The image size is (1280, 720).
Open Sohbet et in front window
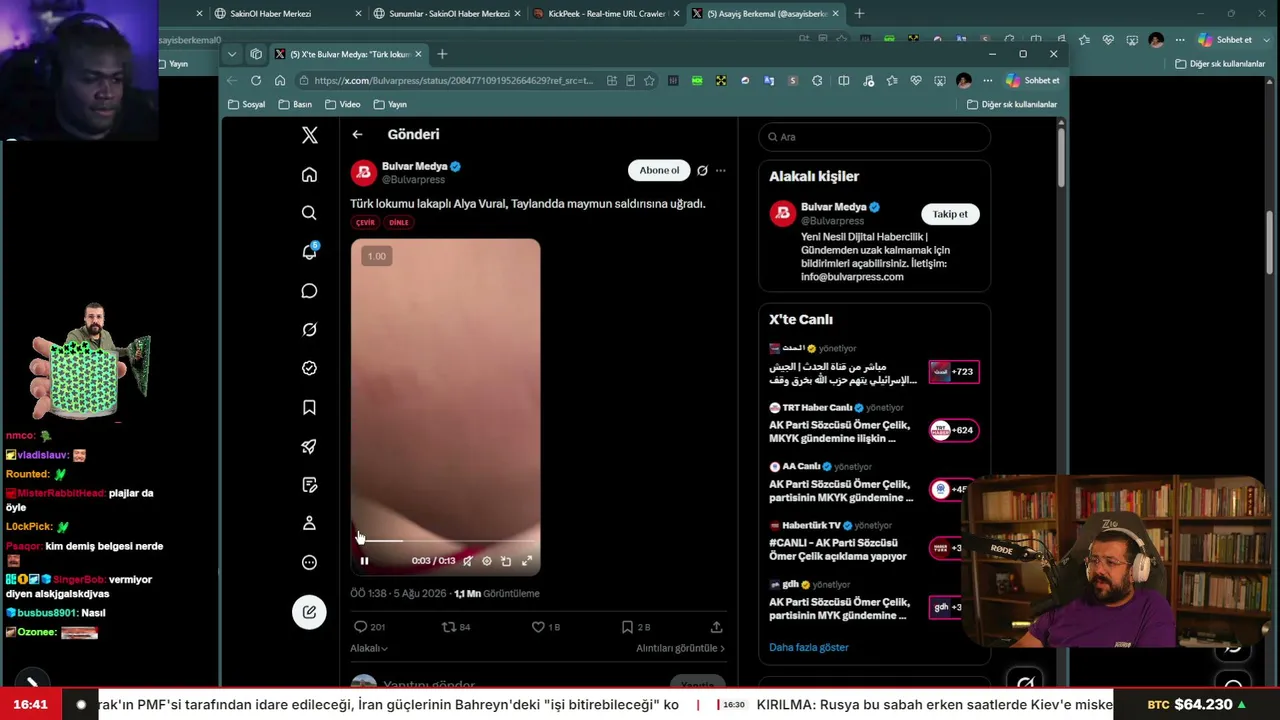(x=1033, y=81)
